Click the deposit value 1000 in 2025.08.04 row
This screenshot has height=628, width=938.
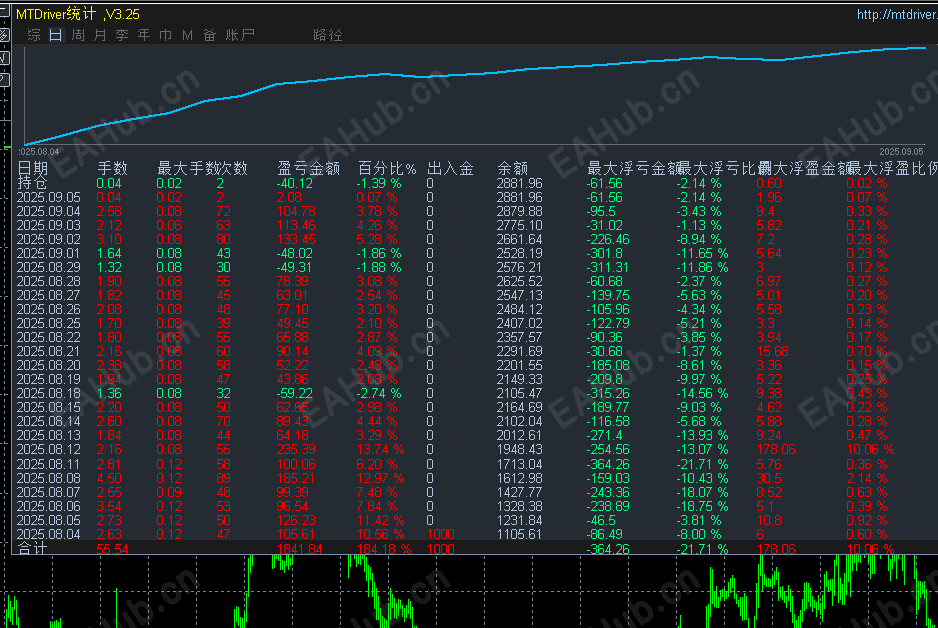[441, 534]
